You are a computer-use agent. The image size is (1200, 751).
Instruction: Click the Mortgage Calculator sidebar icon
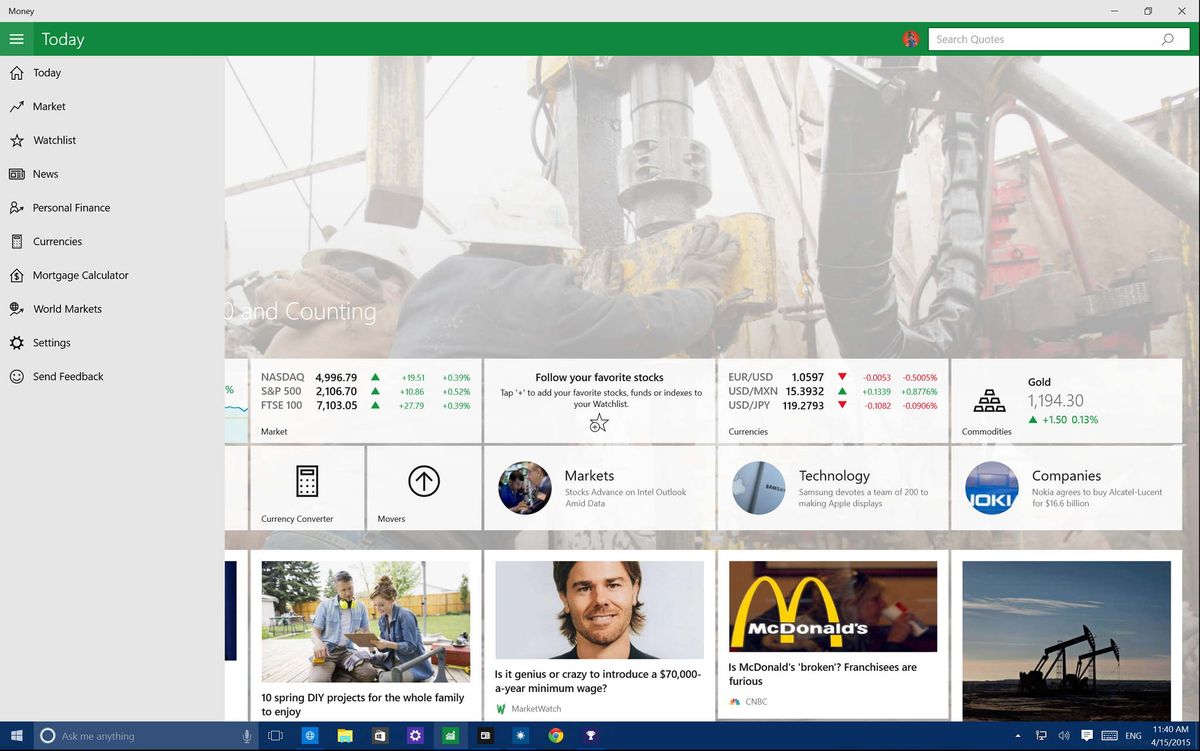point(15,275)
